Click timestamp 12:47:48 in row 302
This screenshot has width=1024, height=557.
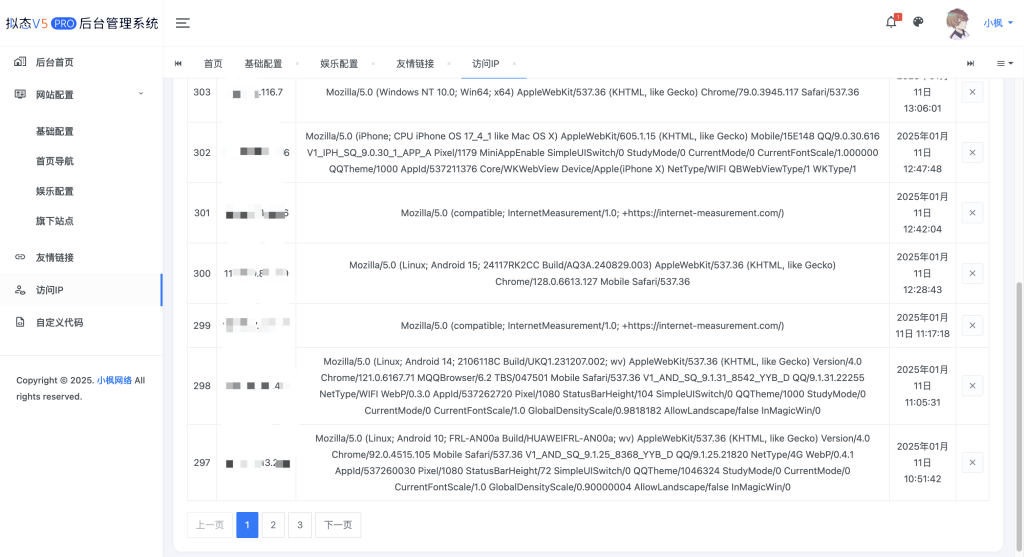tap(922, 168)
